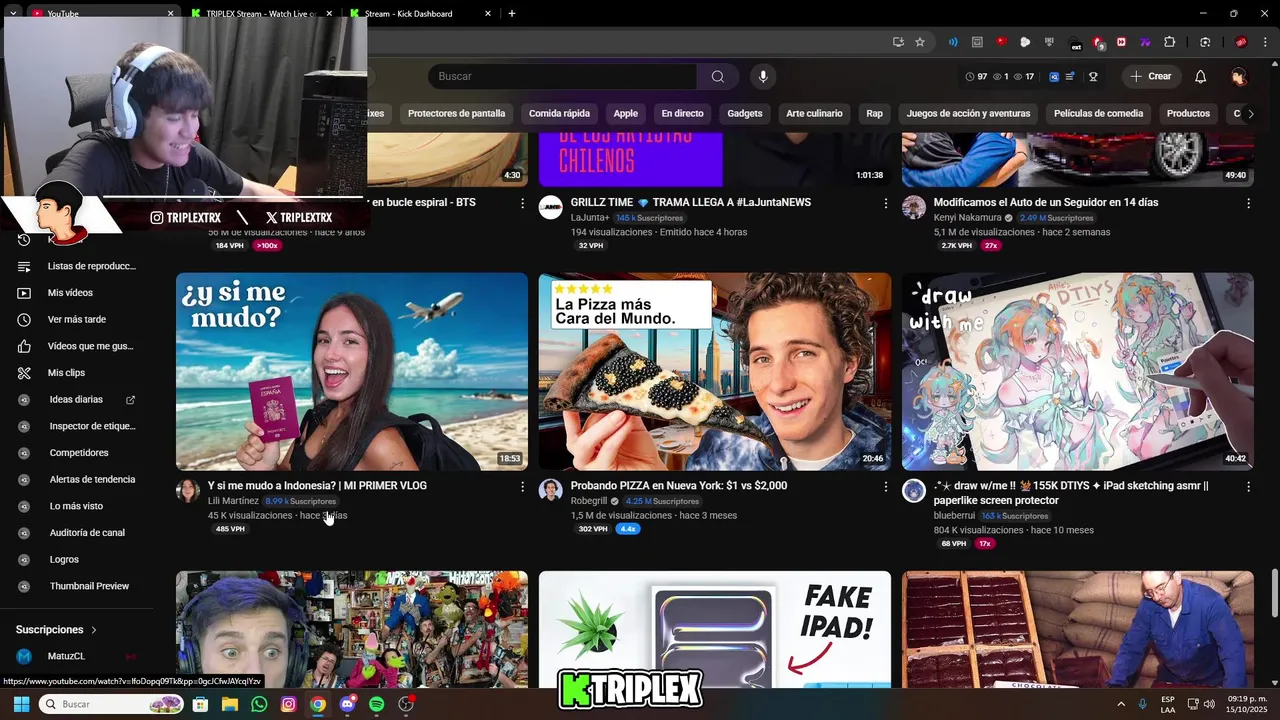Open Inspector de etiquetas in sidebar
The image size is (1280, 720).
76,426
